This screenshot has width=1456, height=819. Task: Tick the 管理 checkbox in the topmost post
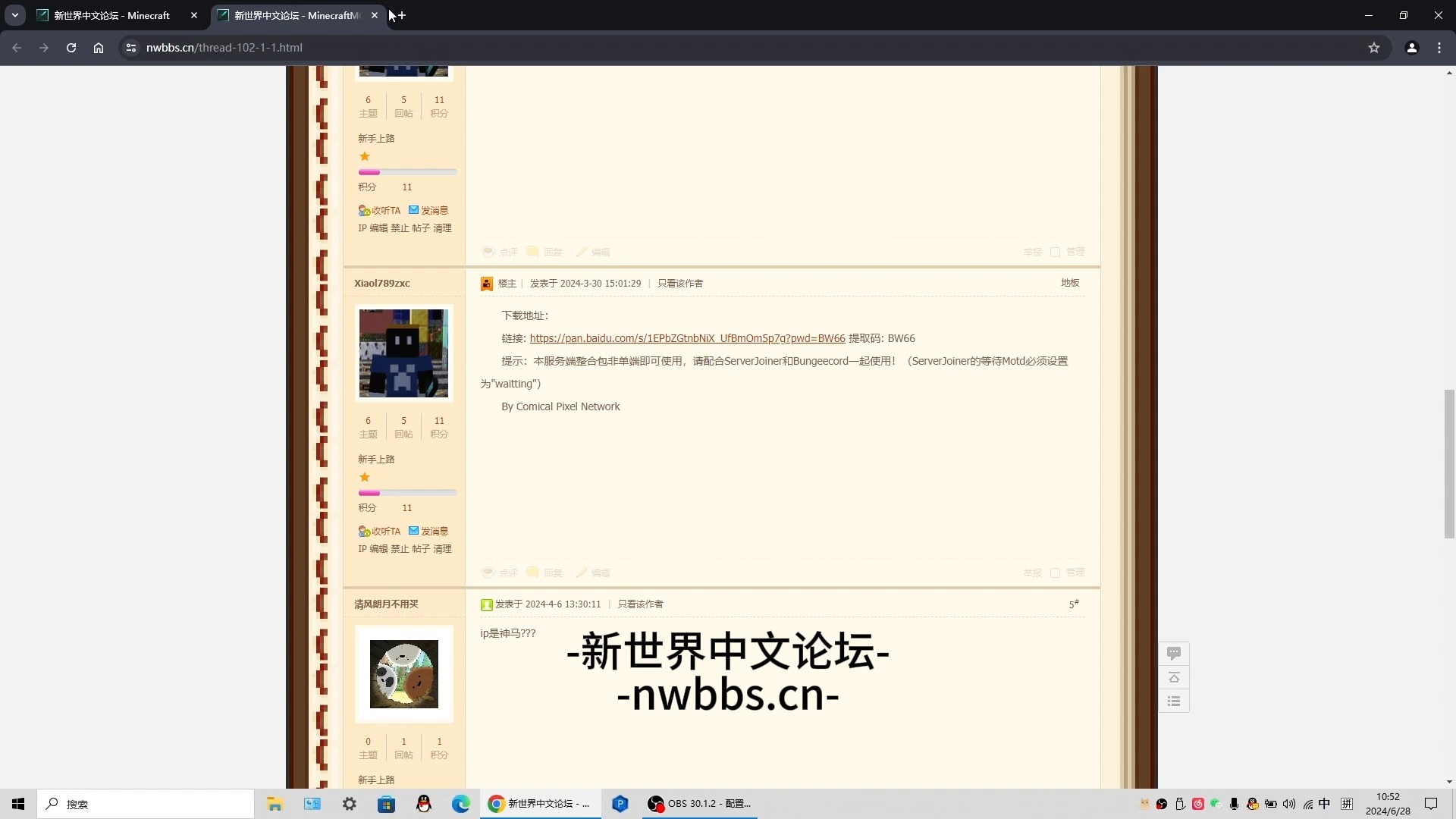(x=1055, y=252)
